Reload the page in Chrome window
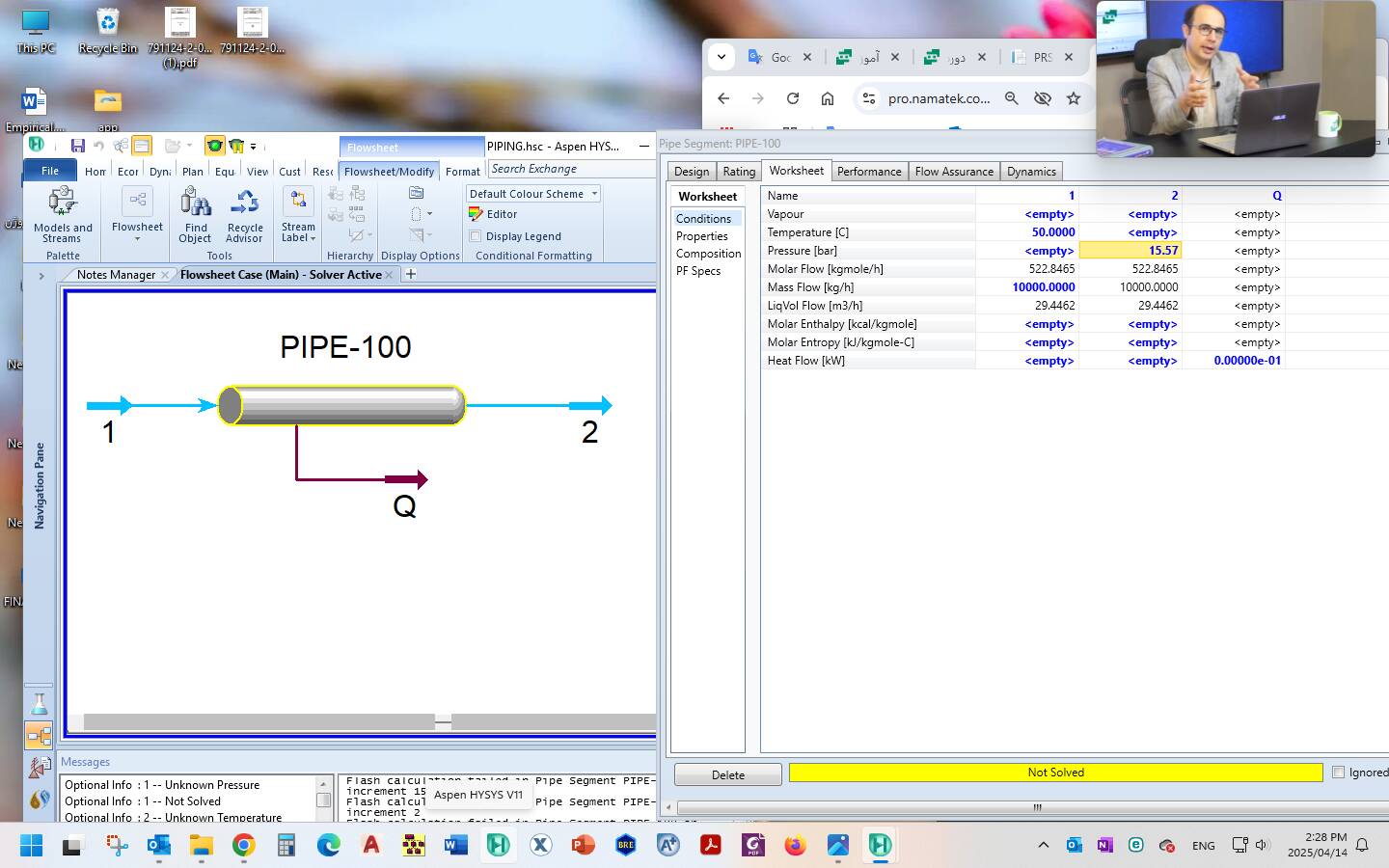Viewport: 1389px width, 868px height. click(793, 98)
